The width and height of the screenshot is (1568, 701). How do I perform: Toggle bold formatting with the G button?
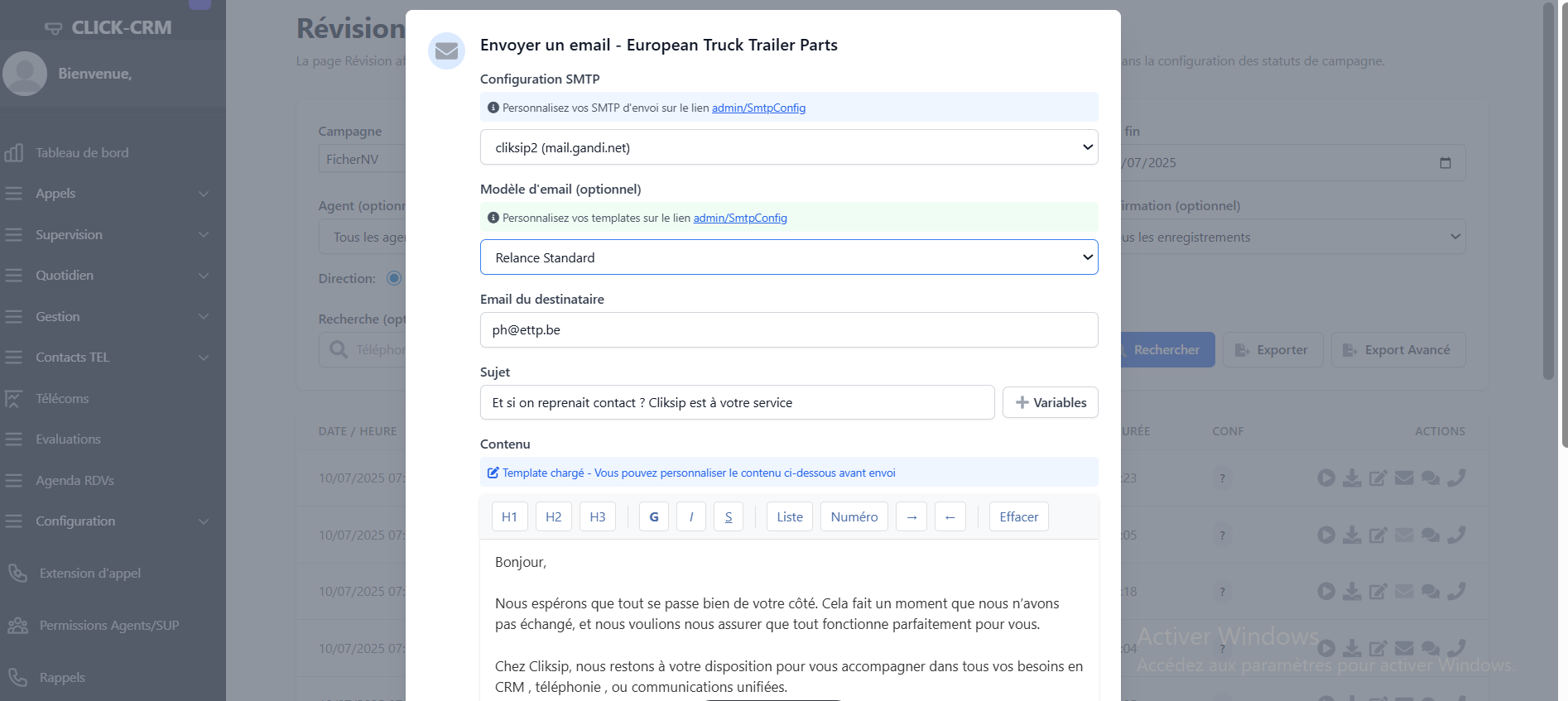pyautogui.click(x=653, y=516)
